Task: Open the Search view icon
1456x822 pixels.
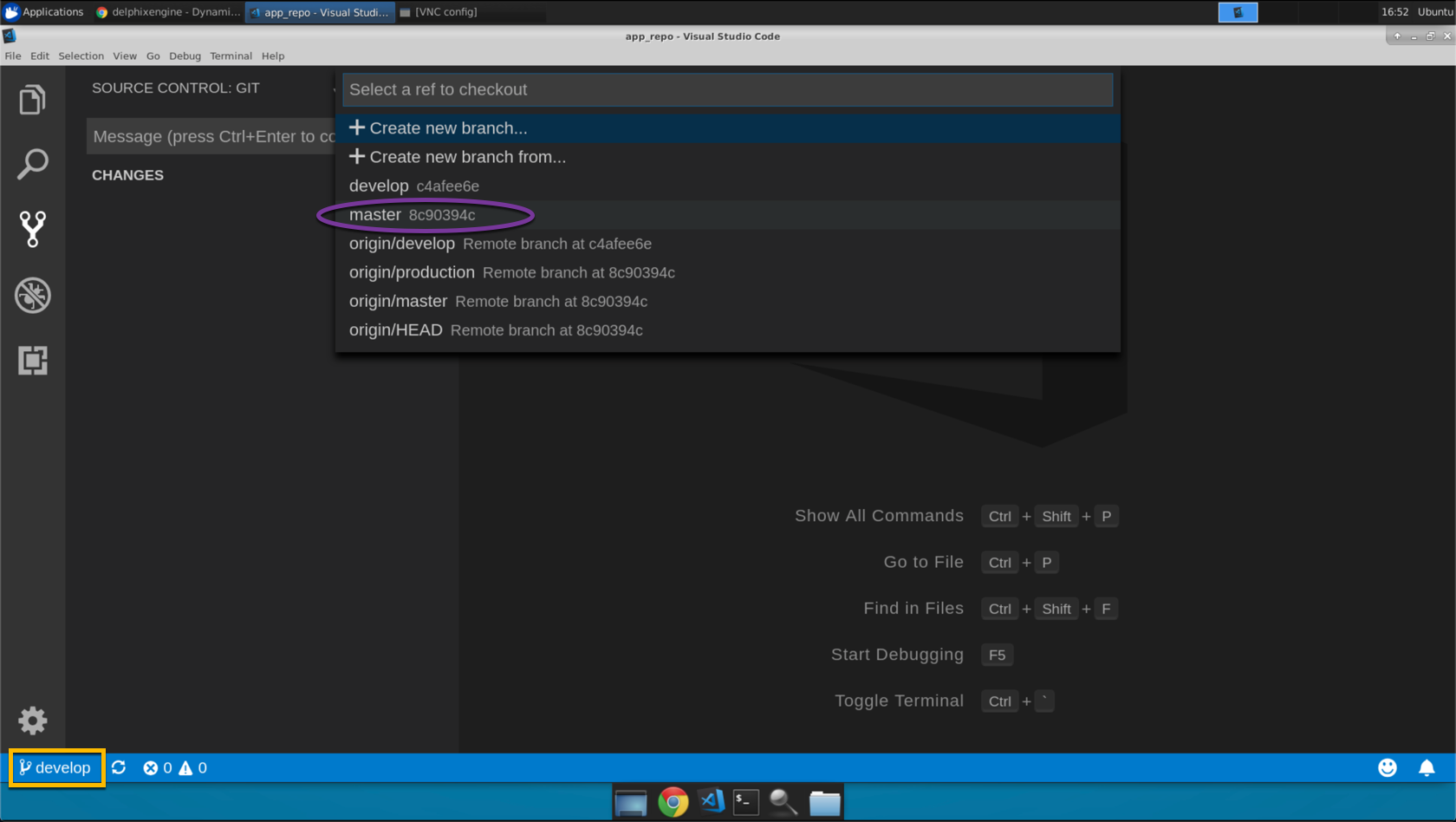Action: [x=32, y=164]
